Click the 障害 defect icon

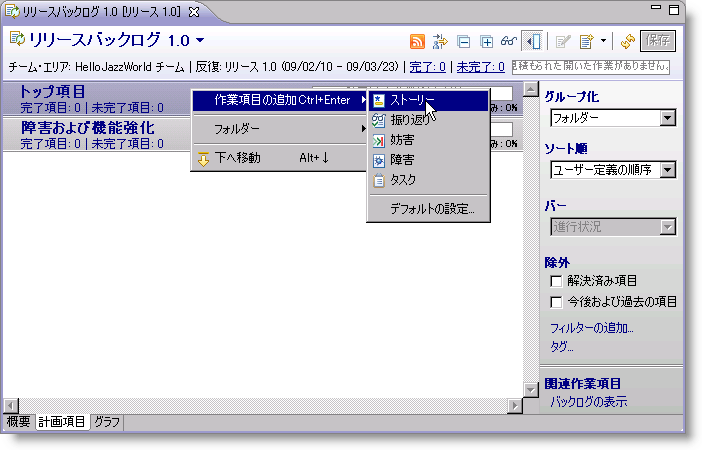point(379,161)
